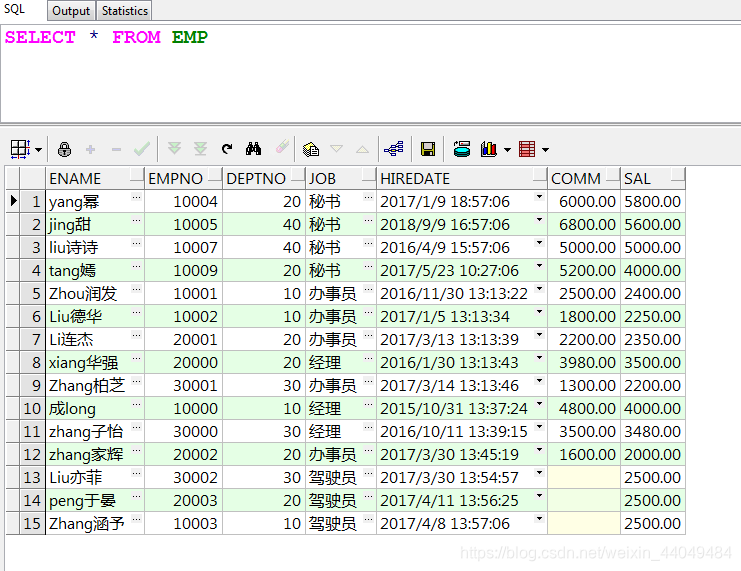
Task: Click the EMPNO cell 20001
Action: [x=183, y=339]
